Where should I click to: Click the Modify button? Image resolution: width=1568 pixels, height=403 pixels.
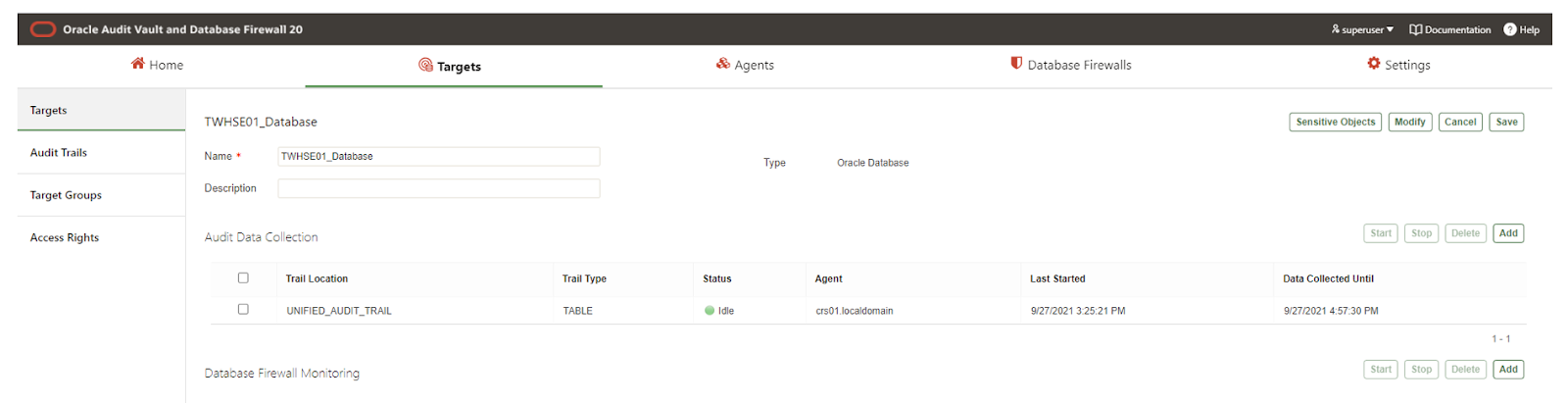pos(1410,122)
